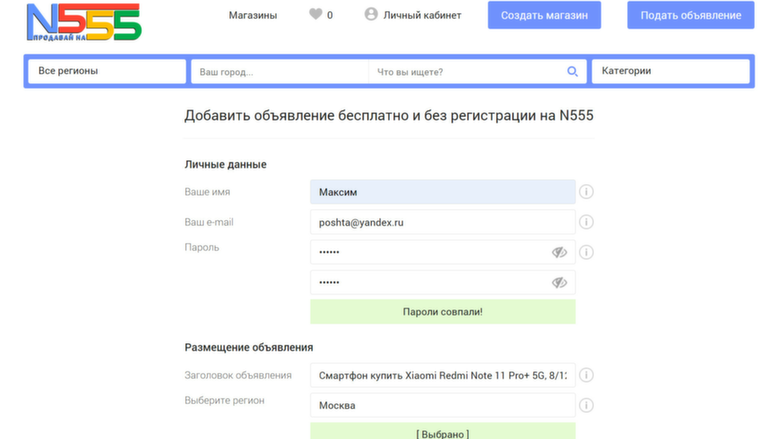Viewport: 780px width, 439px height.
Task: Show info for the name field
Action: coord(587,192)
